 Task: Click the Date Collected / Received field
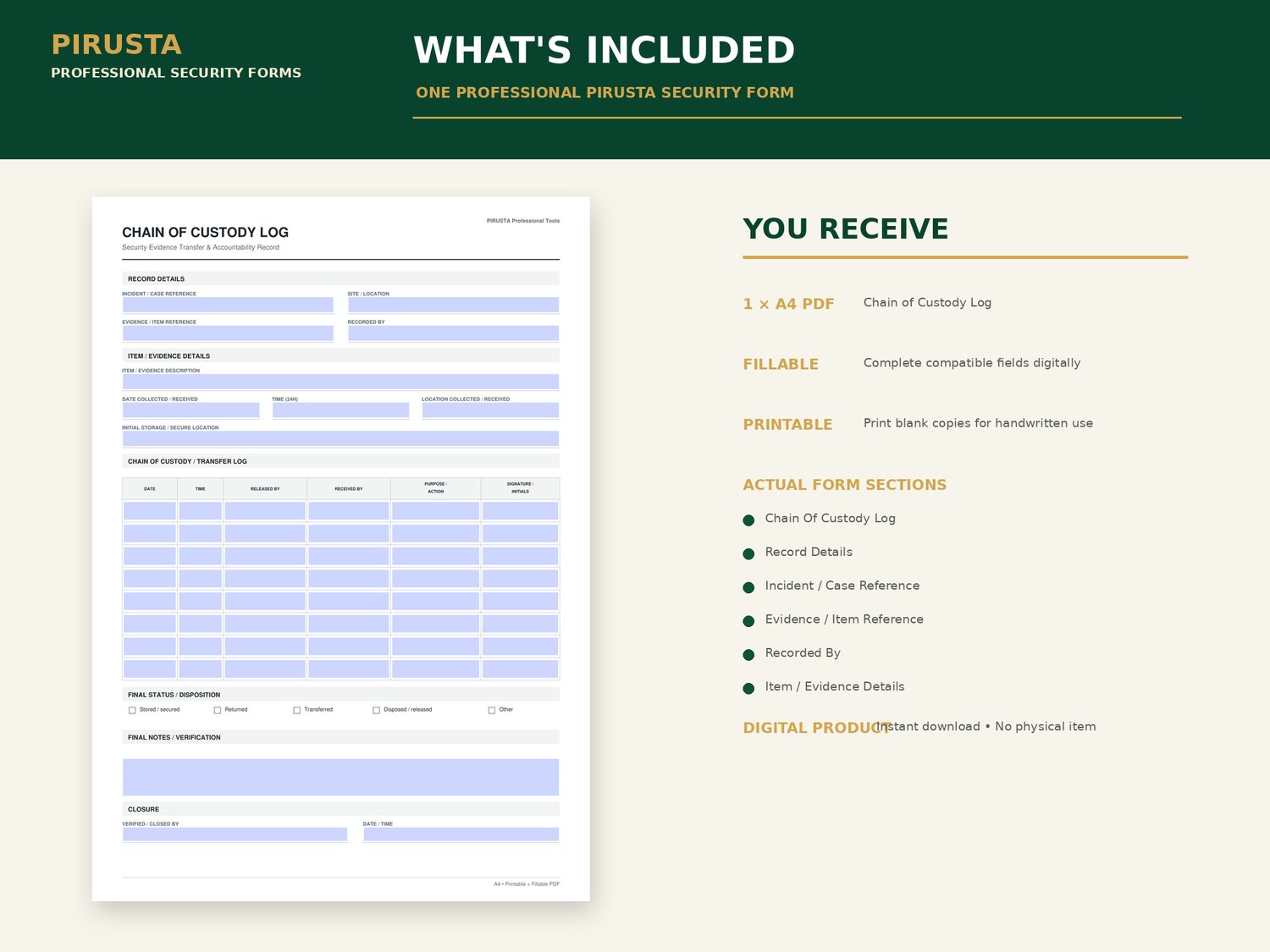click(x=191, y=410)
